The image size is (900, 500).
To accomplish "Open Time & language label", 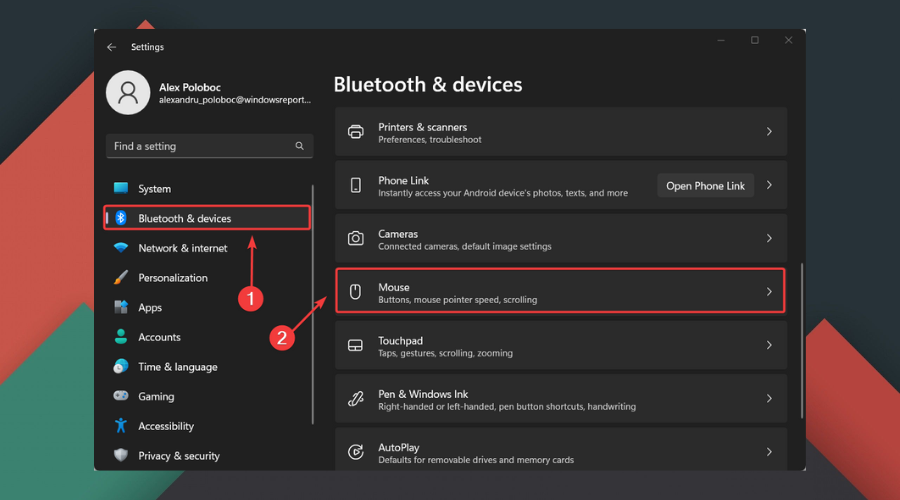I will coord(178,367).
